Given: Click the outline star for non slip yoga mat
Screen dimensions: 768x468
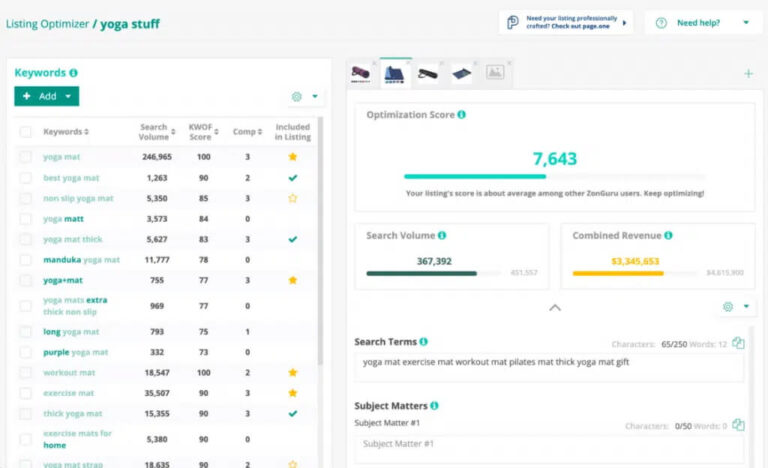Looking at the screenshot, I should 293,198.
